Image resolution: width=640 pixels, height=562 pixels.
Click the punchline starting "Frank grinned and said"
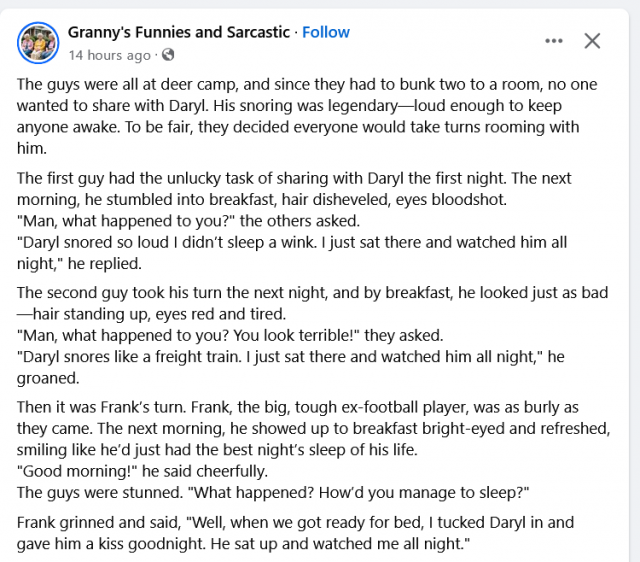pos(296,533)
